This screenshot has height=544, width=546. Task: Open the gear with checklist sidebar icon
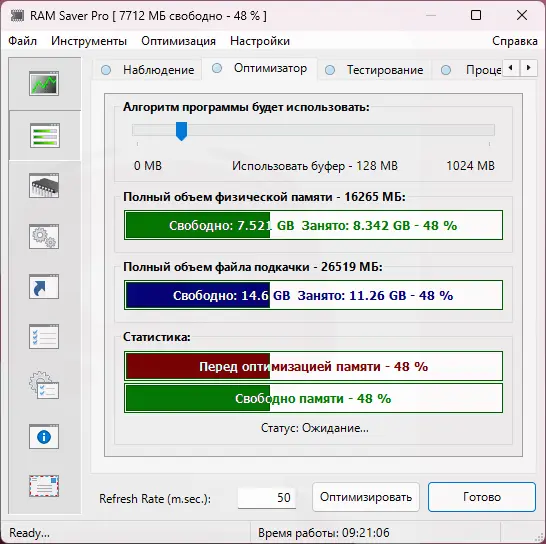[x=44, y=385]
